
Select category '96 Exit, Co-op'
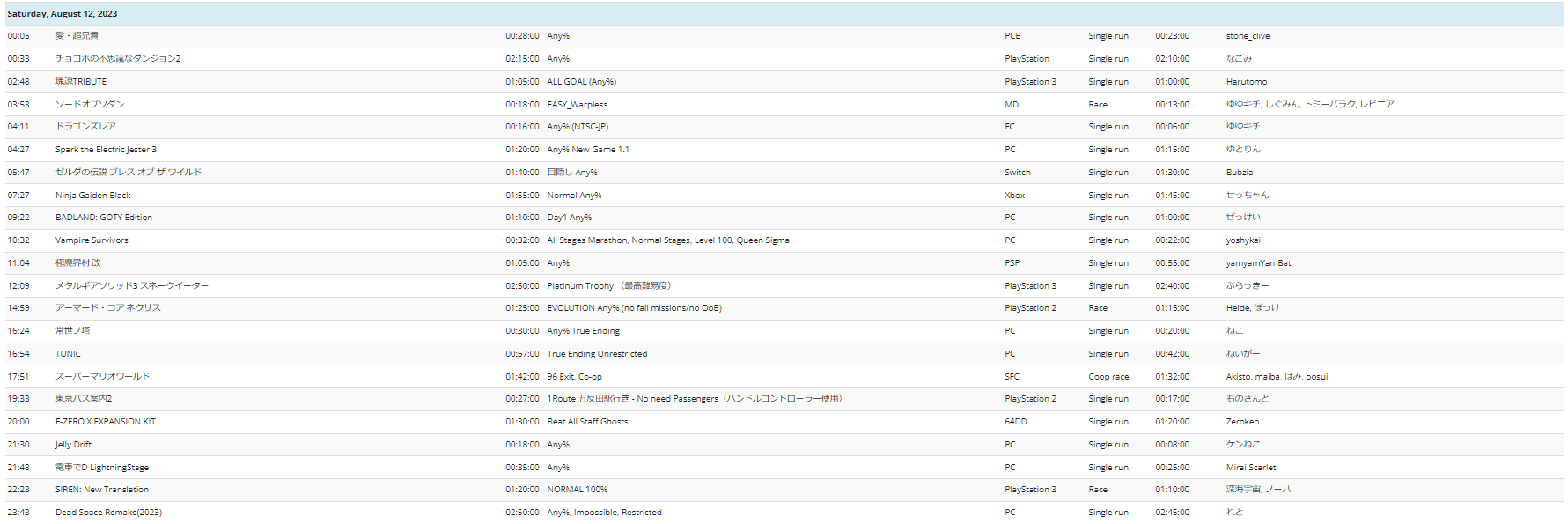click(x=574, y=377)
